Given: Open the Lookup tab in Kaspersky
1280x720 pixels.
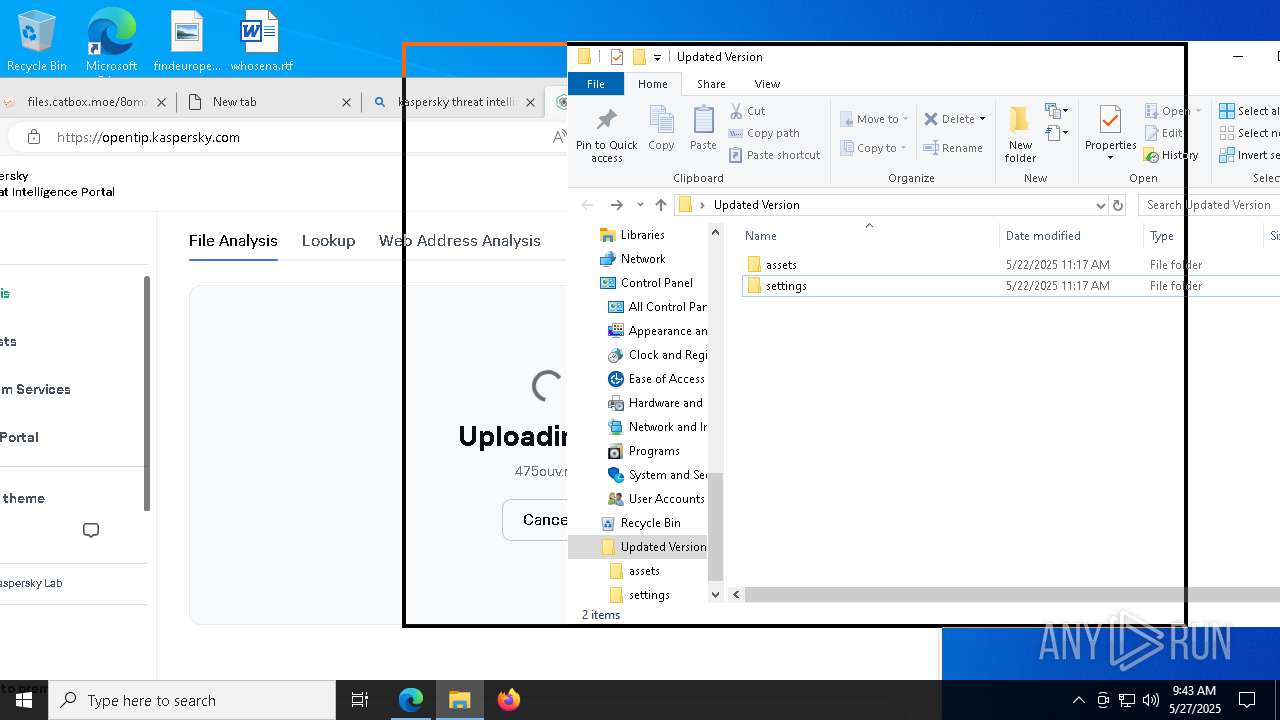Looking at the screenshot, I should tap(328, 241).
